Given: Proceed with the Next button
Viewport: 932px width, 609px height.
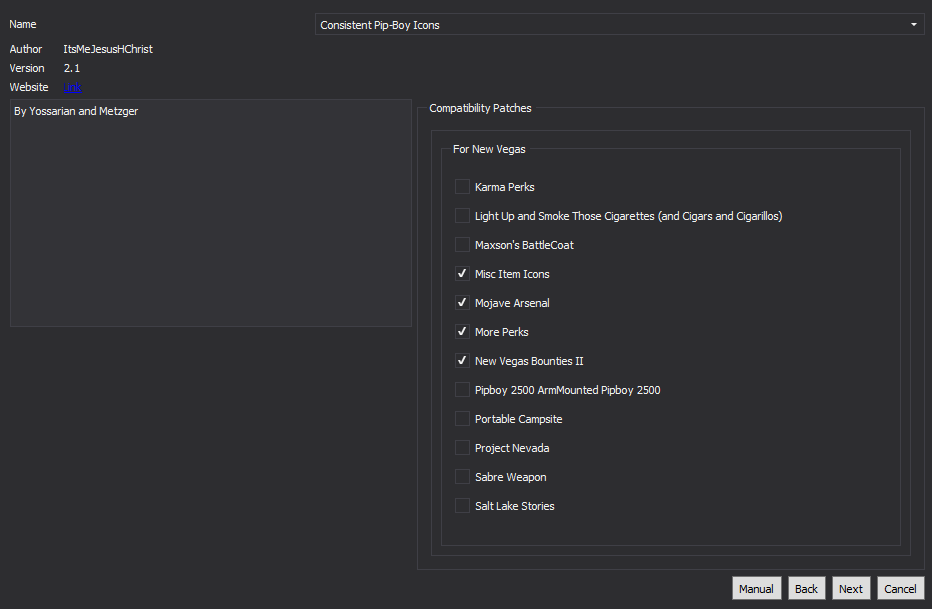Looking at the screenshot, I should 851,588.
